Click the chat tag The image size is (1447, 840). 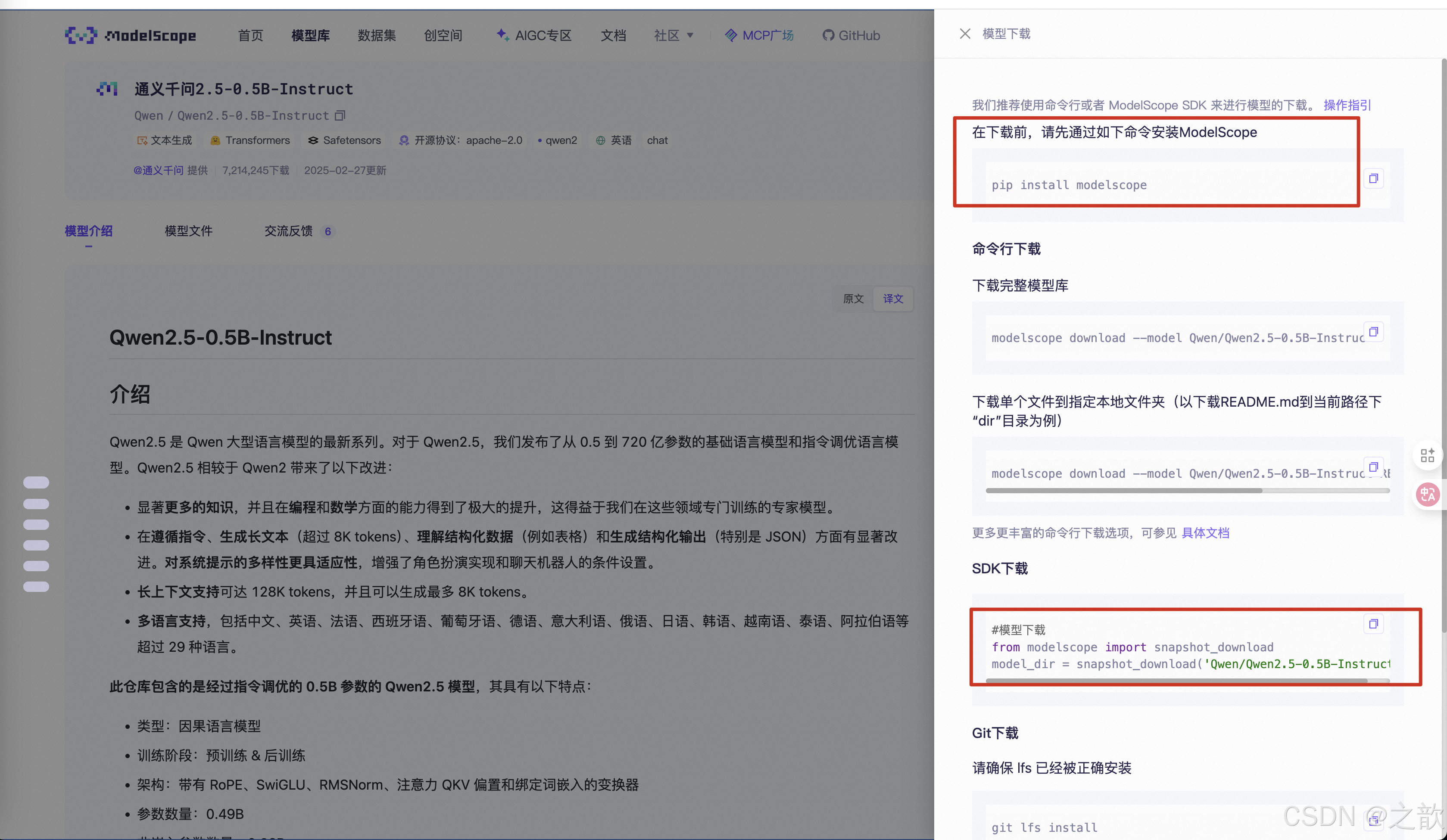coord(657,140)
